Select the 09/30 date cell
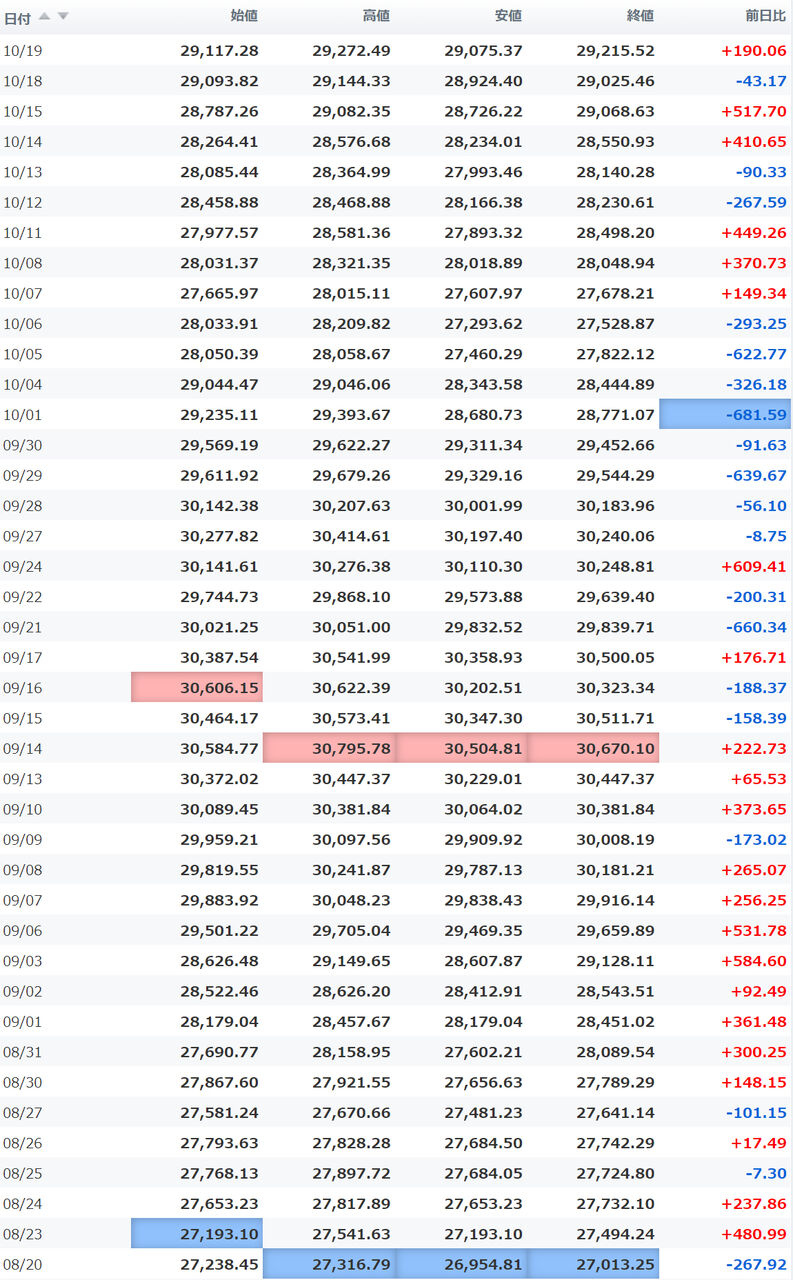The height and width of the screenshot is (1280, 793). click(x=23, y=445)
